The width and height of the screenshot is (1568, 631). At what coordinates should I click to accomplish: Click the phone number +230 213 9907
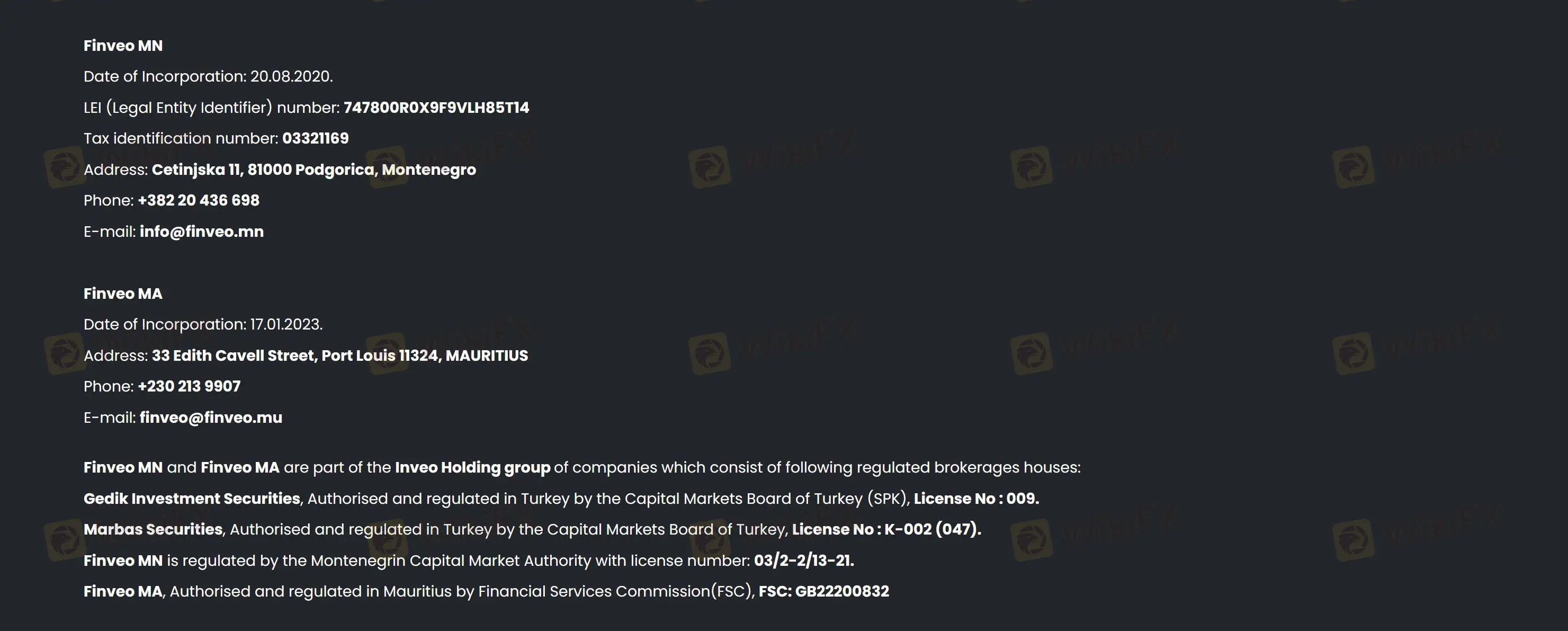[x=189, y=386]
